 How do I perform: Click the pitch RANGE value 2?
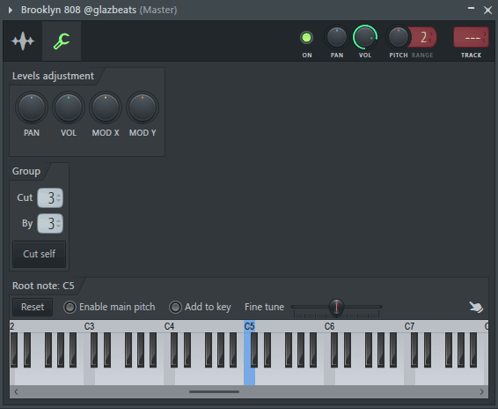point(423,37)
